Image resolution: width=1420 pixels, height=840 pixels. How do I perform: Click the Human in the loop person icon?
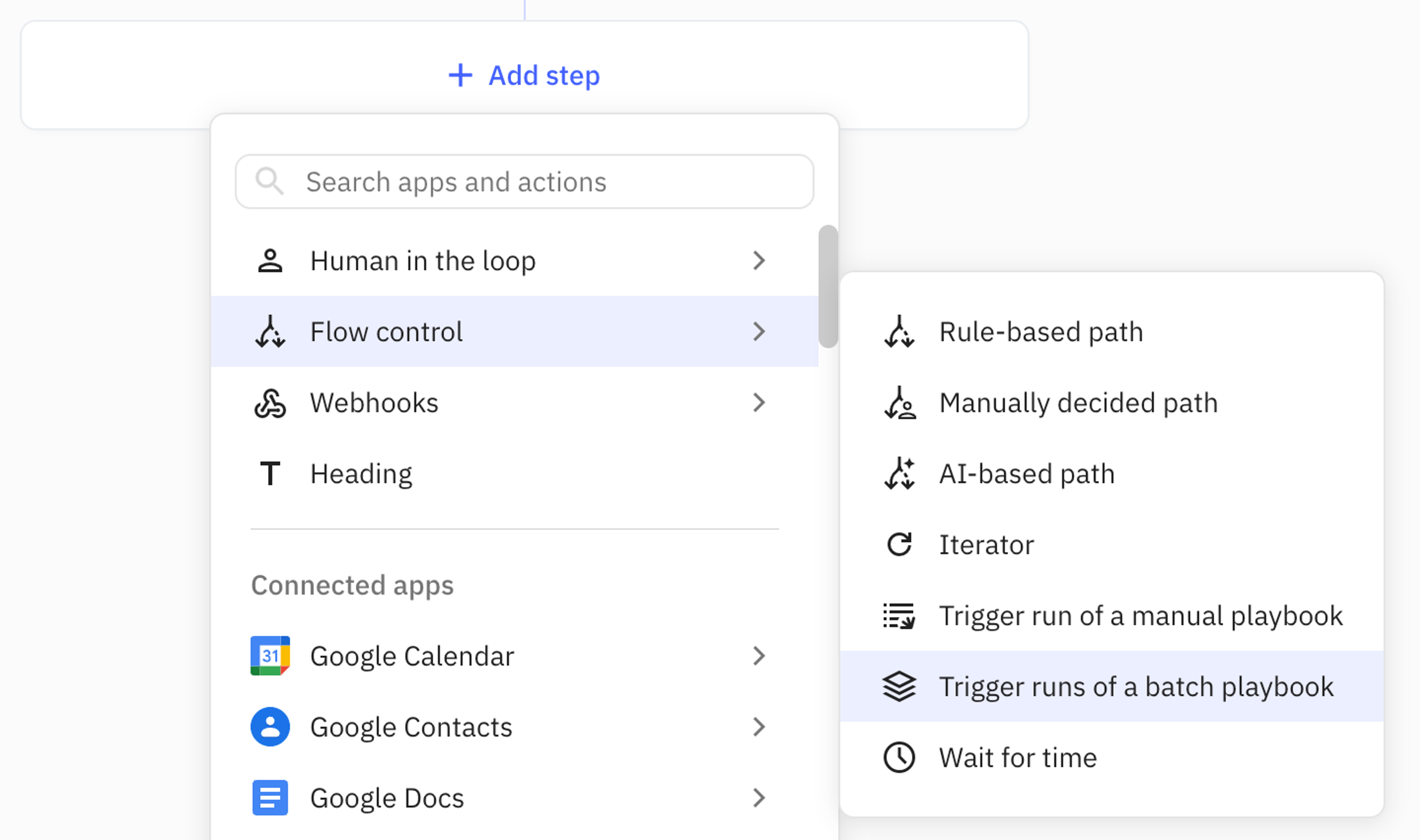click(270, 261)
